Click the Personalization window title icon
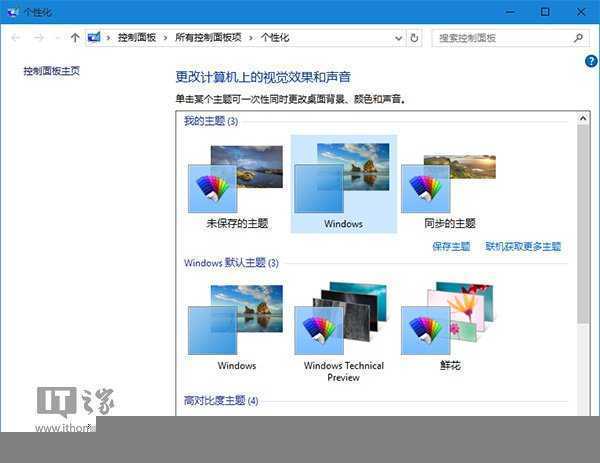The height and width of the screenshot is (463, 600). click(13, 12)
